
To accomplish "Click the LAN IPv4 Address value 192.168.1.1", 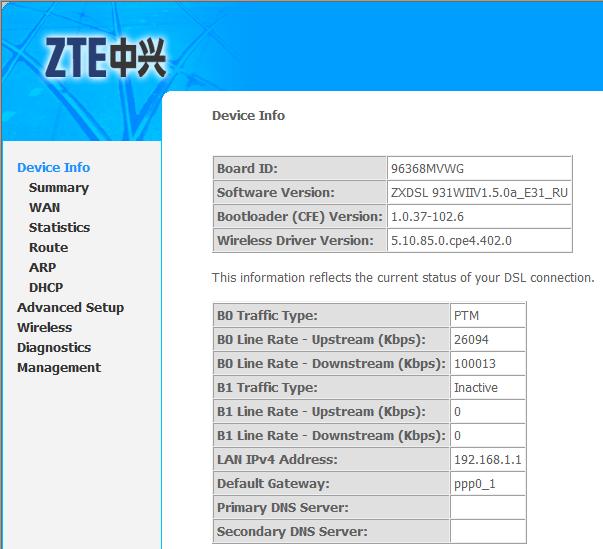I will (488, 459).
